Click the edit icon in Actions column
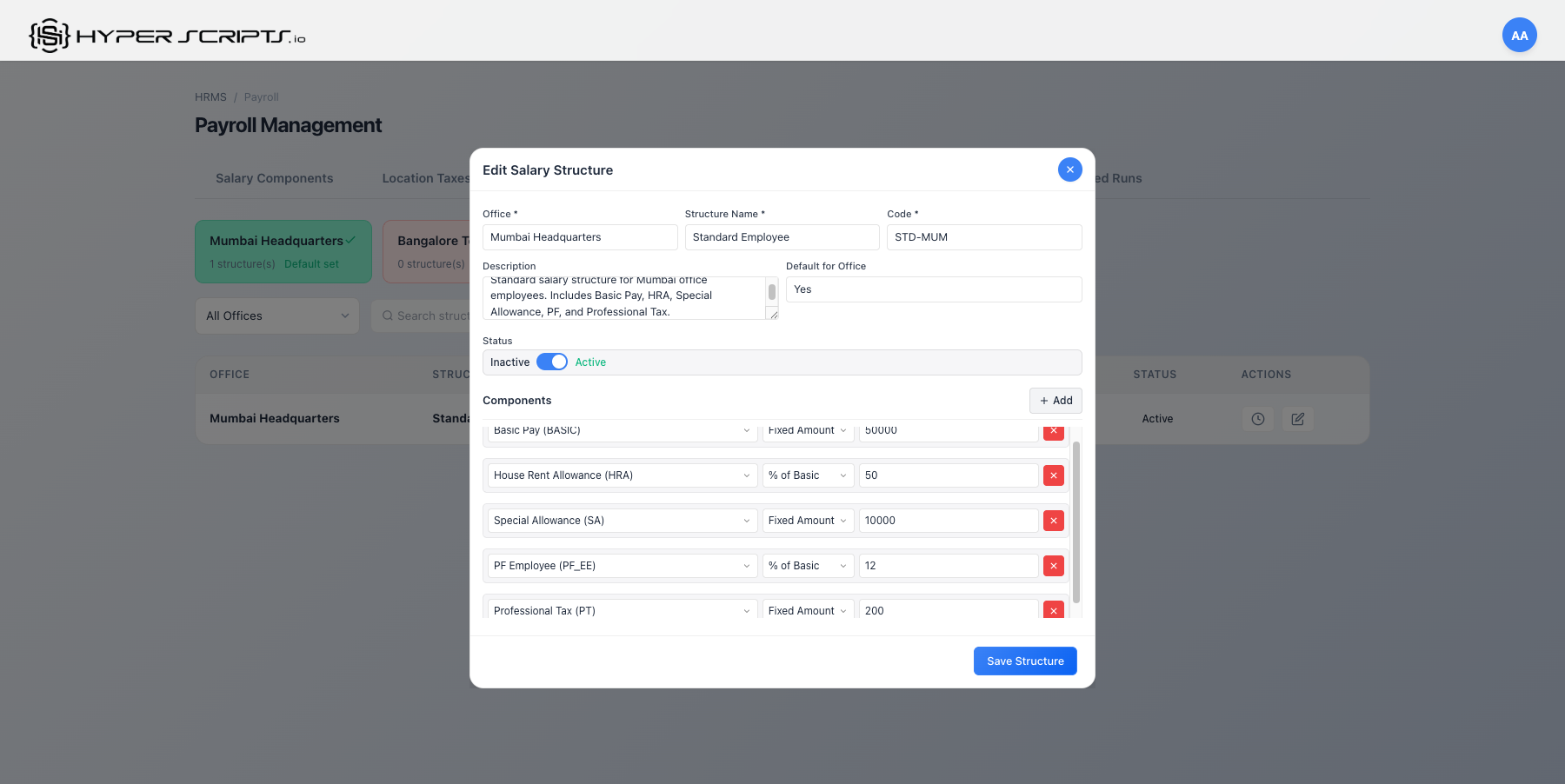This screenshot has width=1565, height=784. click(1297, 419)
